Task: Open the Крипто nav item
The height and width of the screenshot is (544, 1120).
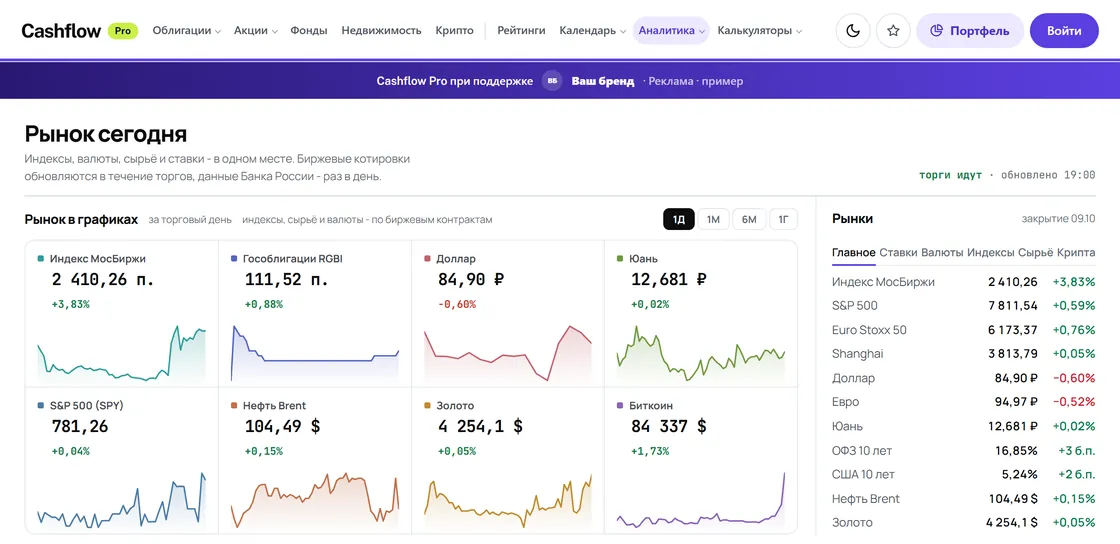Action: pyautogui.click(x=454, y=31)
